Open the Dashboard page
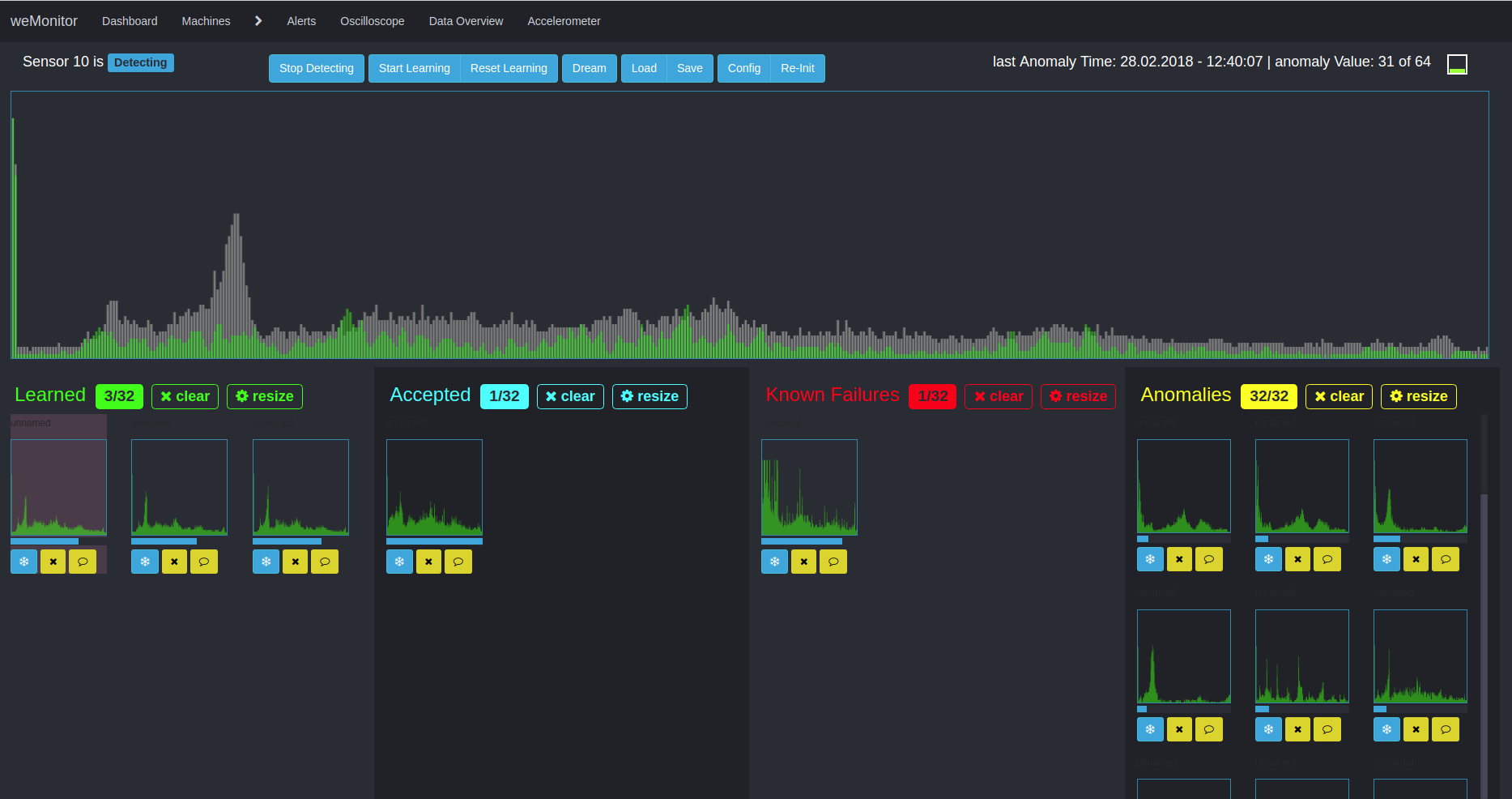This screenshot has width=1512, height=799. coord(130,21)
